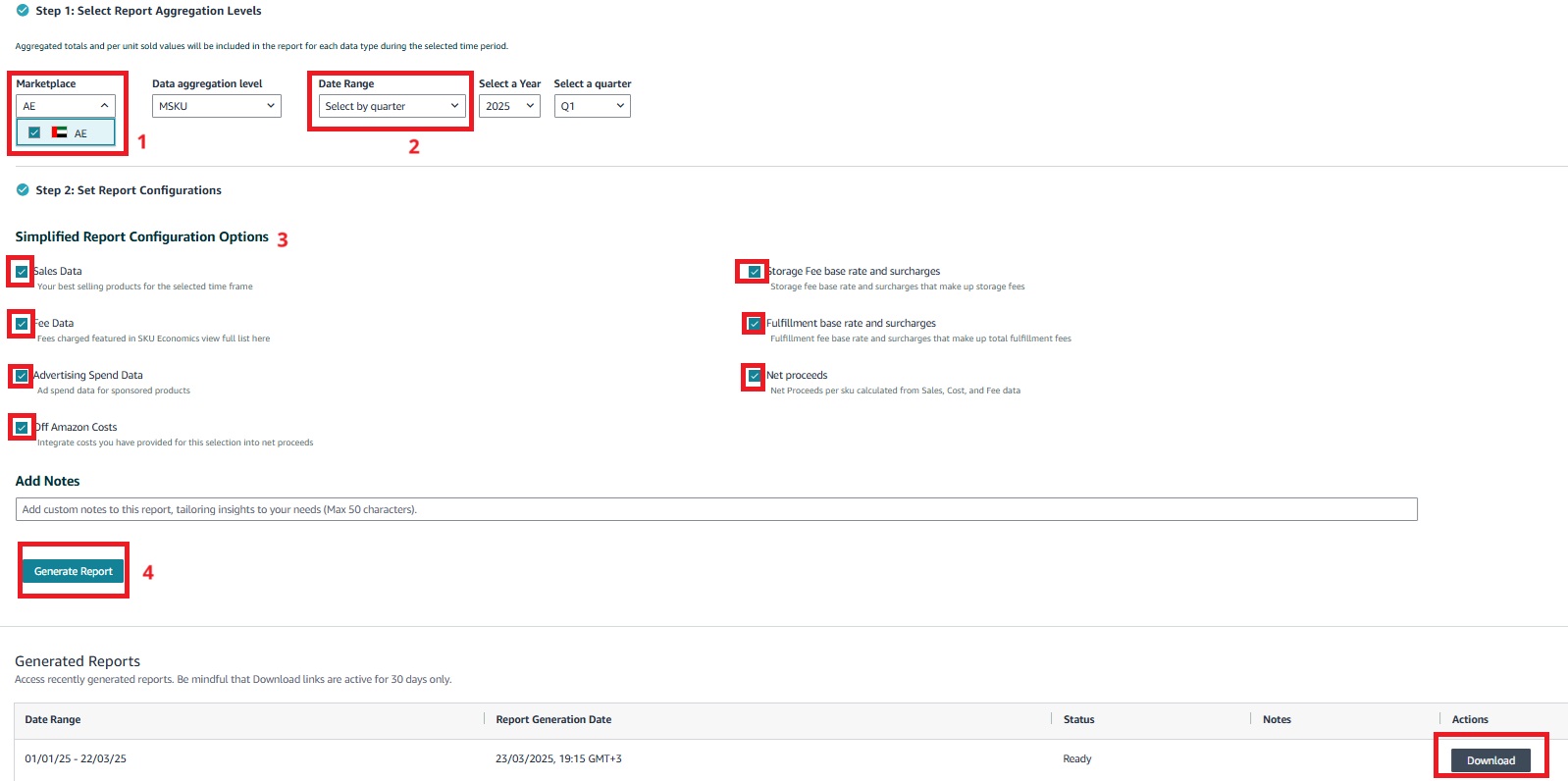Click the Add Notes input field
Viewport: 1568px width, 781px height.
(x=716, y=509)
